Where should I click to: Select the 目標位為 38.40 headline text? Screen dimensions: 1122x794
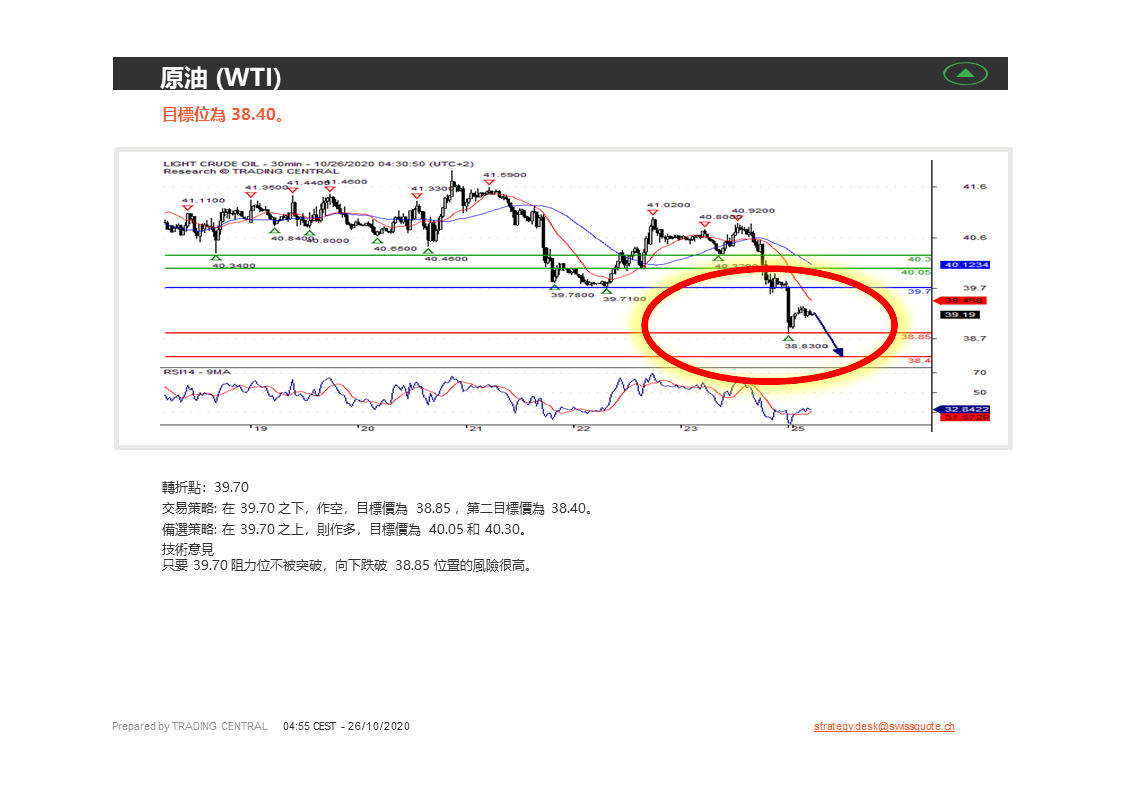tap(223, 114)
